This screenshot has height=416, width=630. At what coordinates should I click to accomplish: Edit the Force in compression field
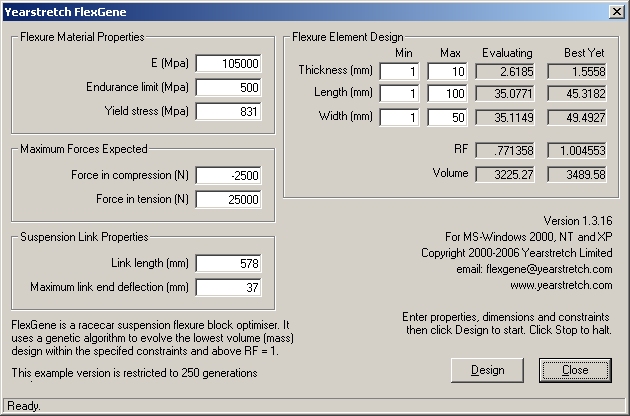click(x=228, y=176)
